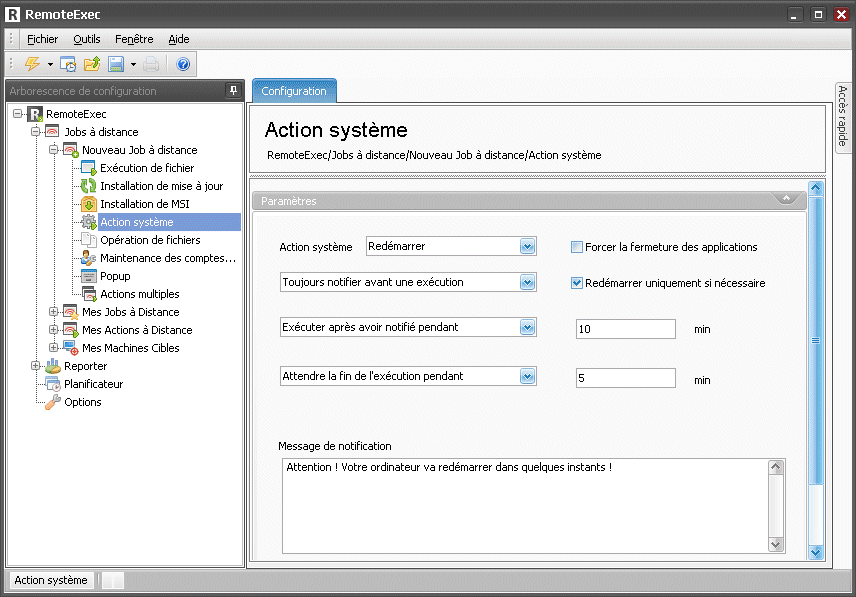
Task: Open the Aide menu
Action: pos(179,39)
